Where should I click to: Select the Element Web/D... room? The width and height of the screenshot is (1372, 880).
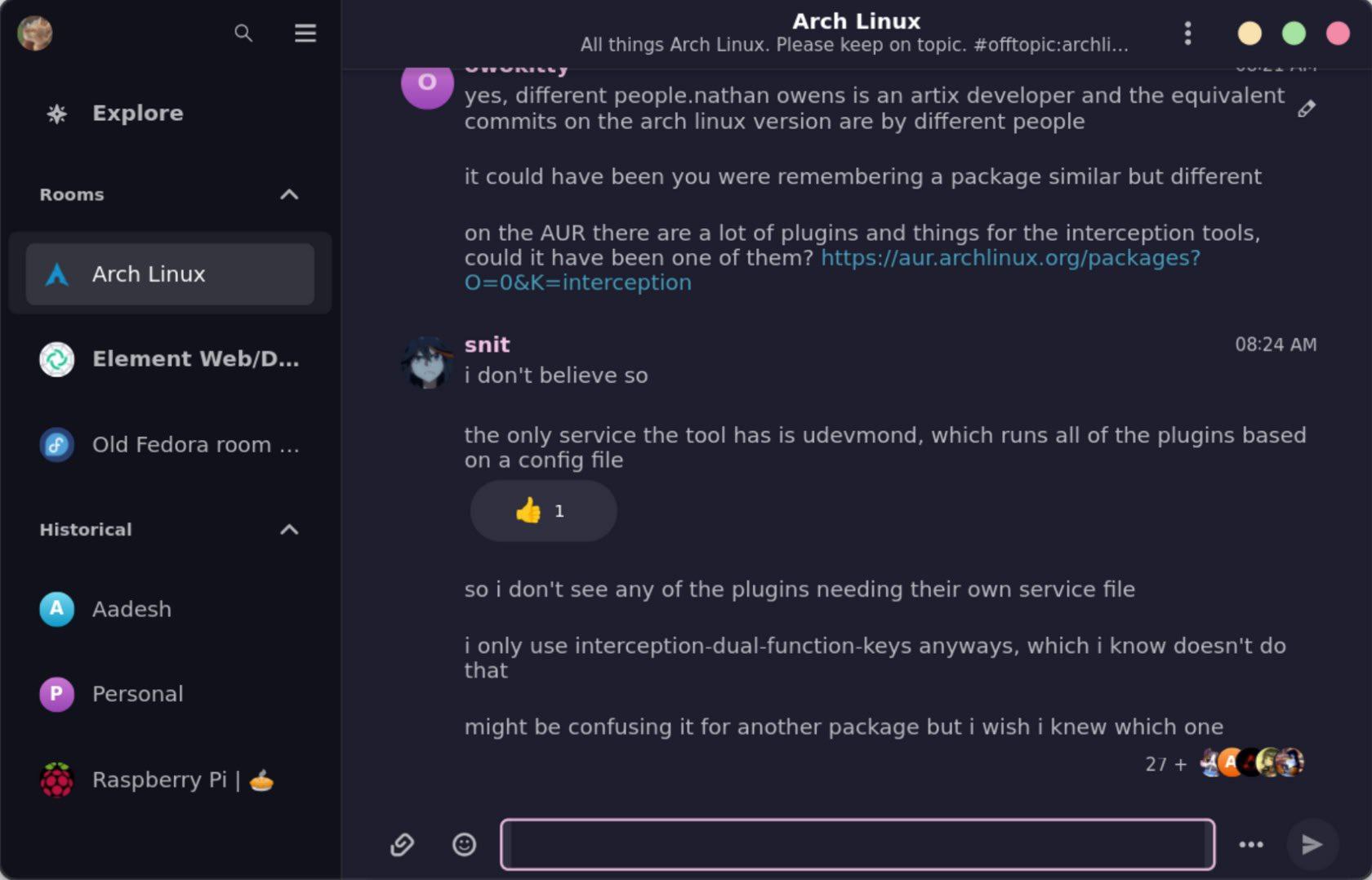[x=170, y=359]
